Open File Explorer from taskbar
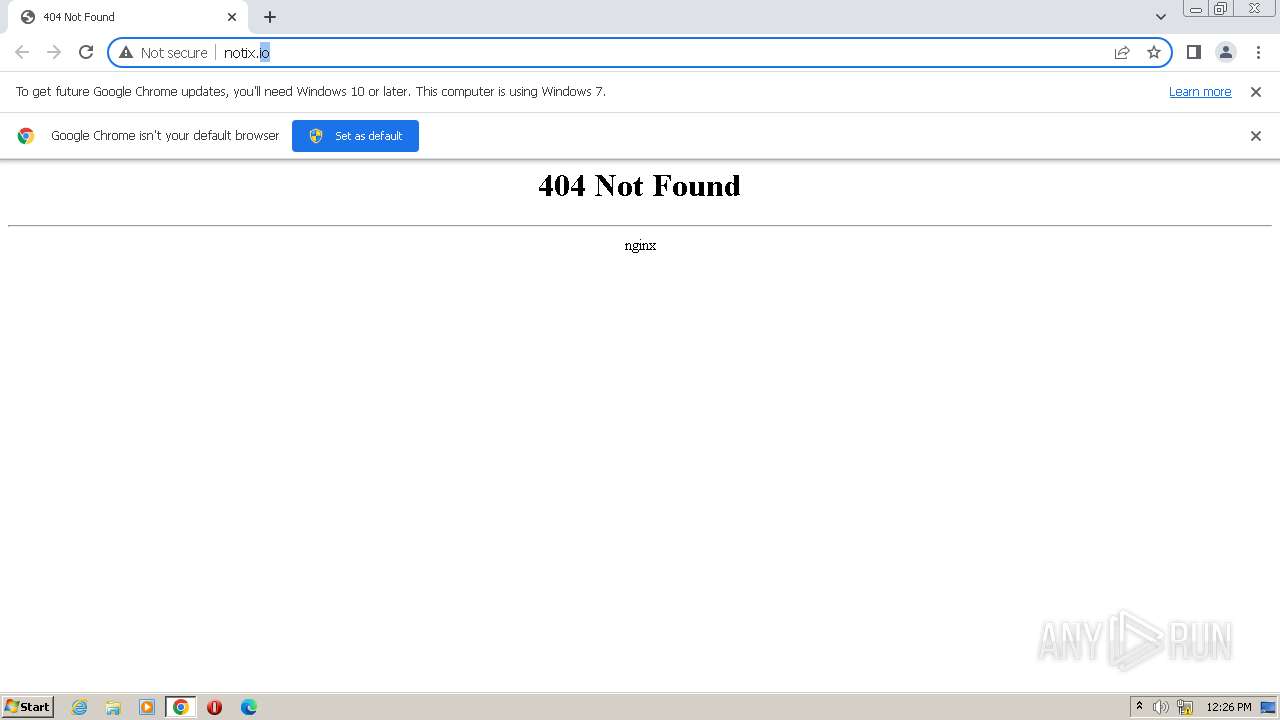This screenshot has width=1280, height=720. (x=113, y=707)
